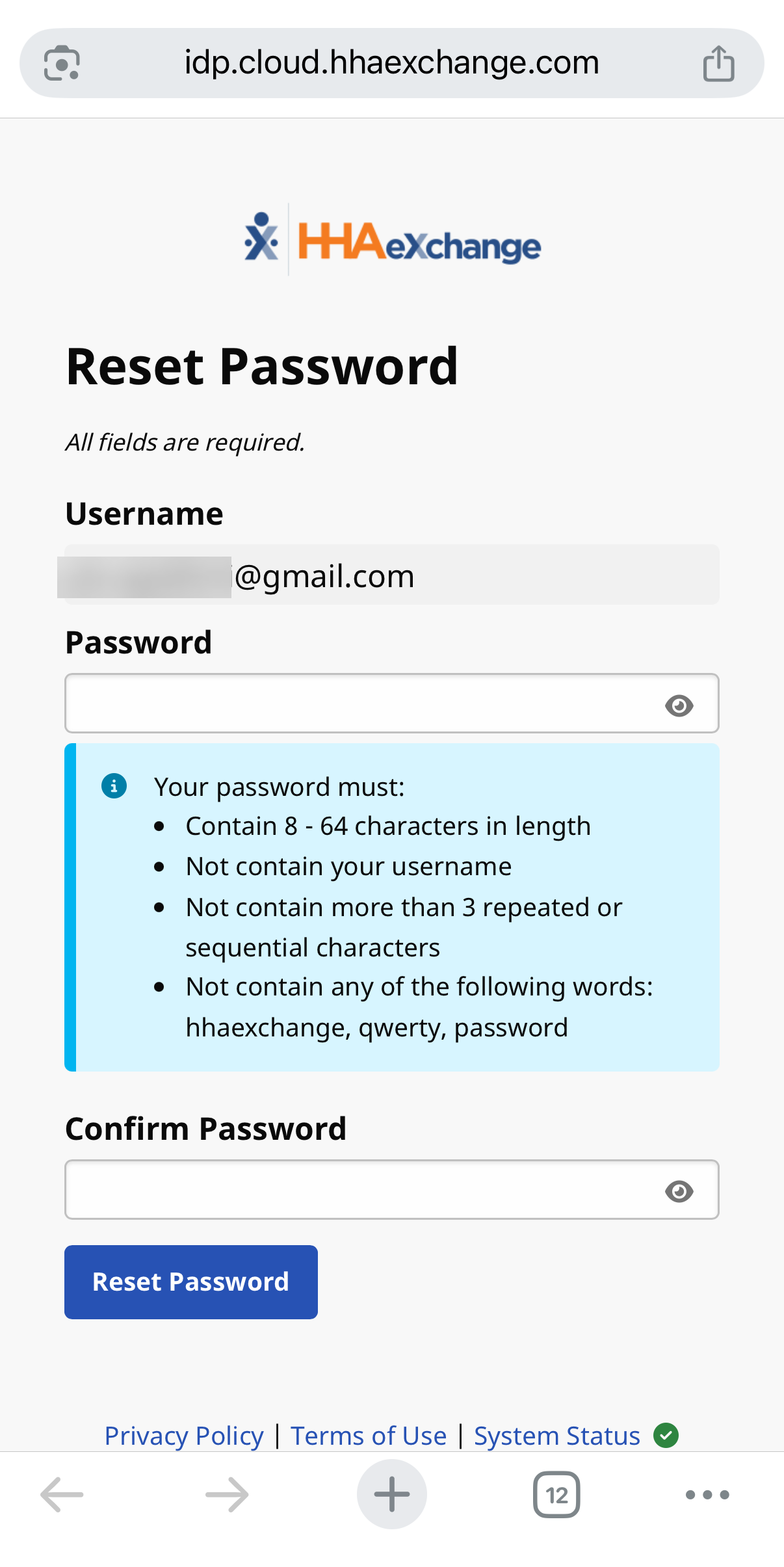Click the Reset Password button
Screen dimensions: 784x1567
[x=191, y=1282]
